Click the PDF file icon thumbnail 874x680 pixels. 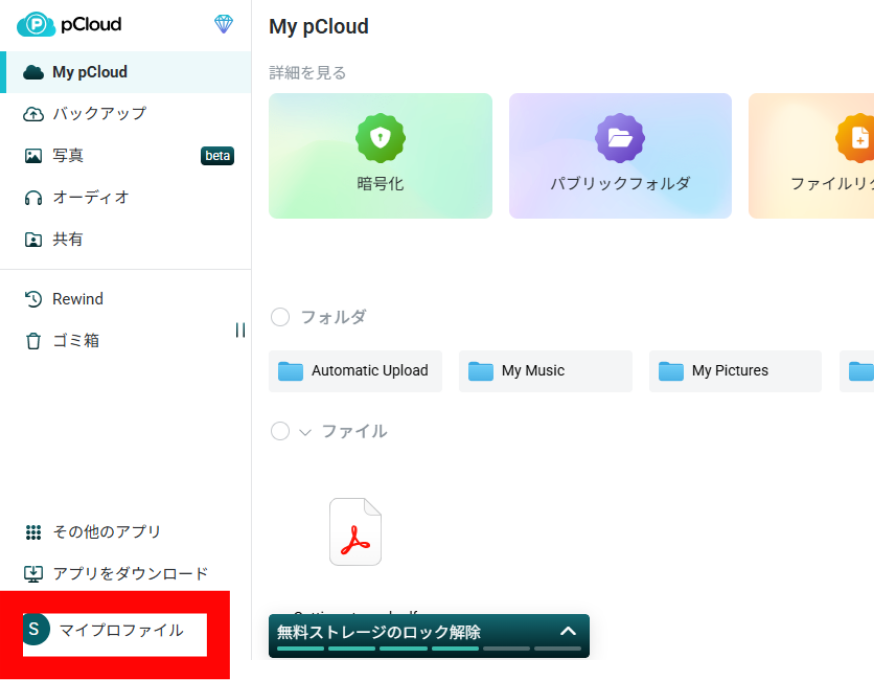pos(355,532)
